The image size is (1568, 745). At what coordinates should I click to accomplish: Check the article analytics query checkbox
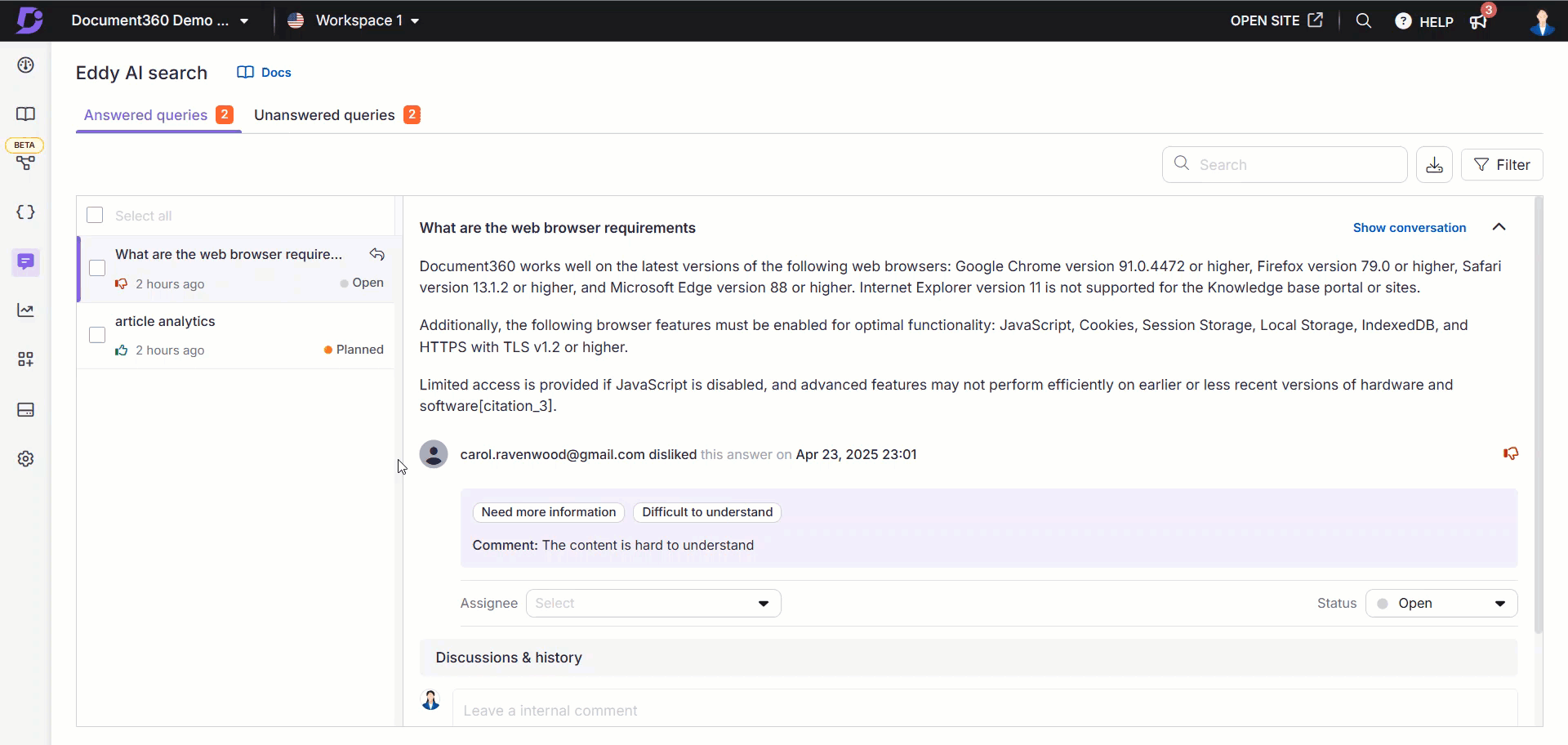(x=97, y=335)
